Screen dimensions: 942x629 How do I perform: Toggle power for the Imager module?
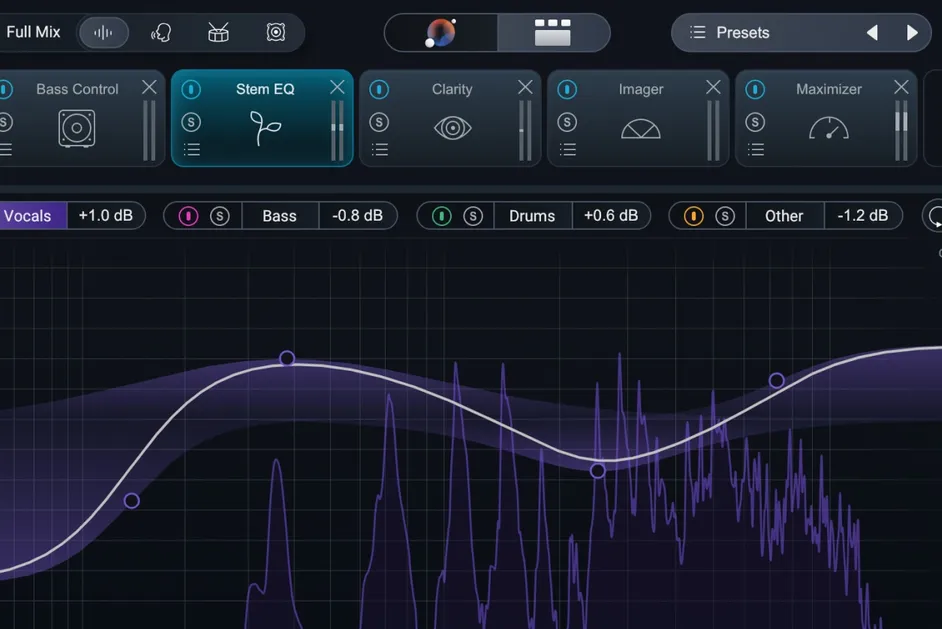coord(567,90)
